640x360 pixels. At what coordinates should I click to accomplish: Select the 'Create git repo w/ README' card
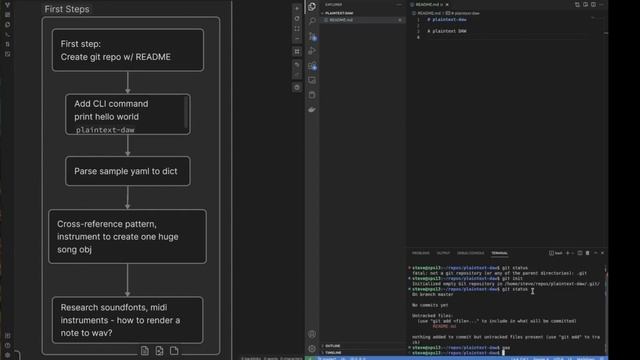click(128, 50)
